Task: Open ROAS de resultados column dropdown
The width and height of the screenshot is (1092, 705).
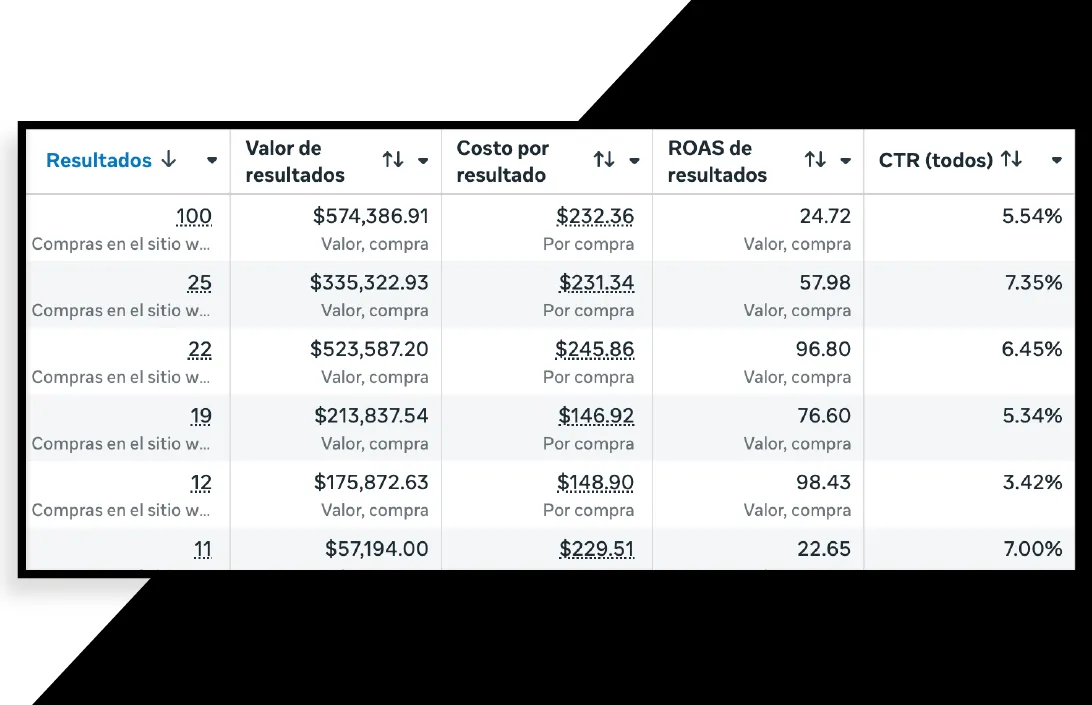Action: tap(845, 160)
